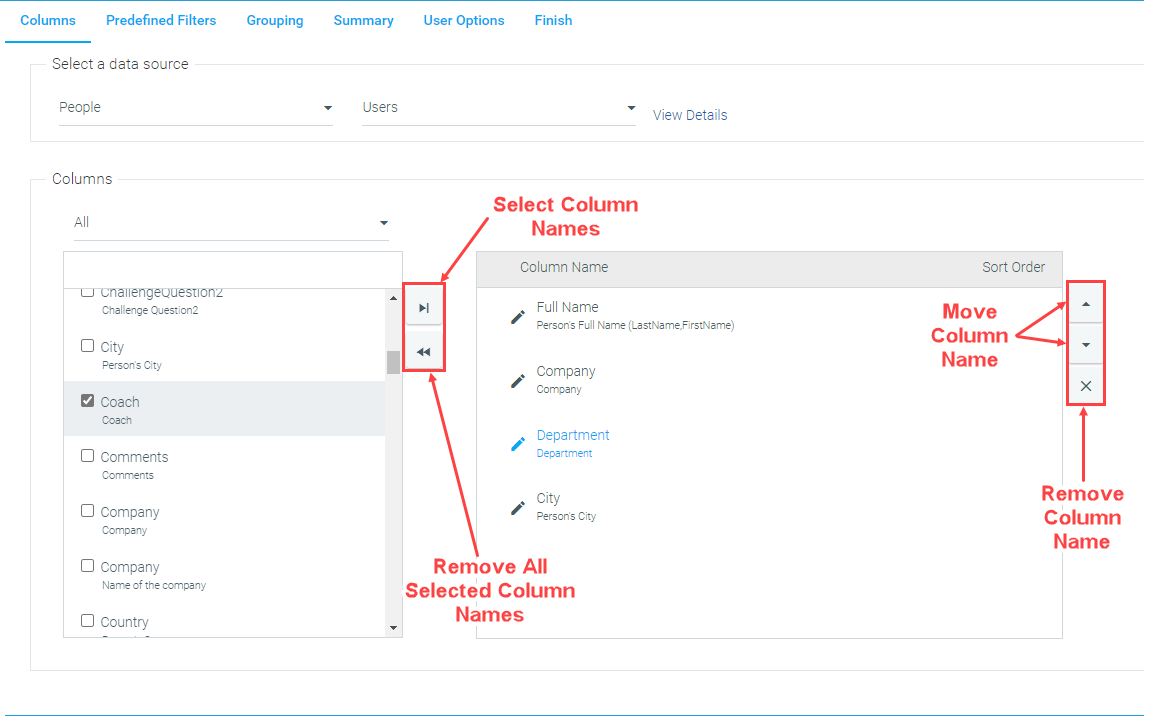Click the add selected columns arrow button
The image size is (1149, 719).
pos(424,308)
